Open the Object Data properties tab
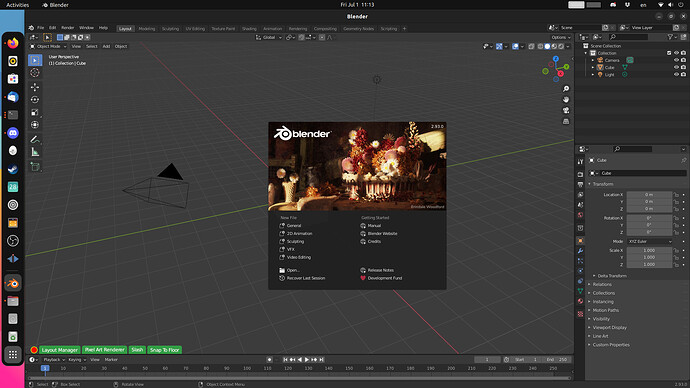The width and height of the screenshot is (690, 388). click(x=580, y=291)
